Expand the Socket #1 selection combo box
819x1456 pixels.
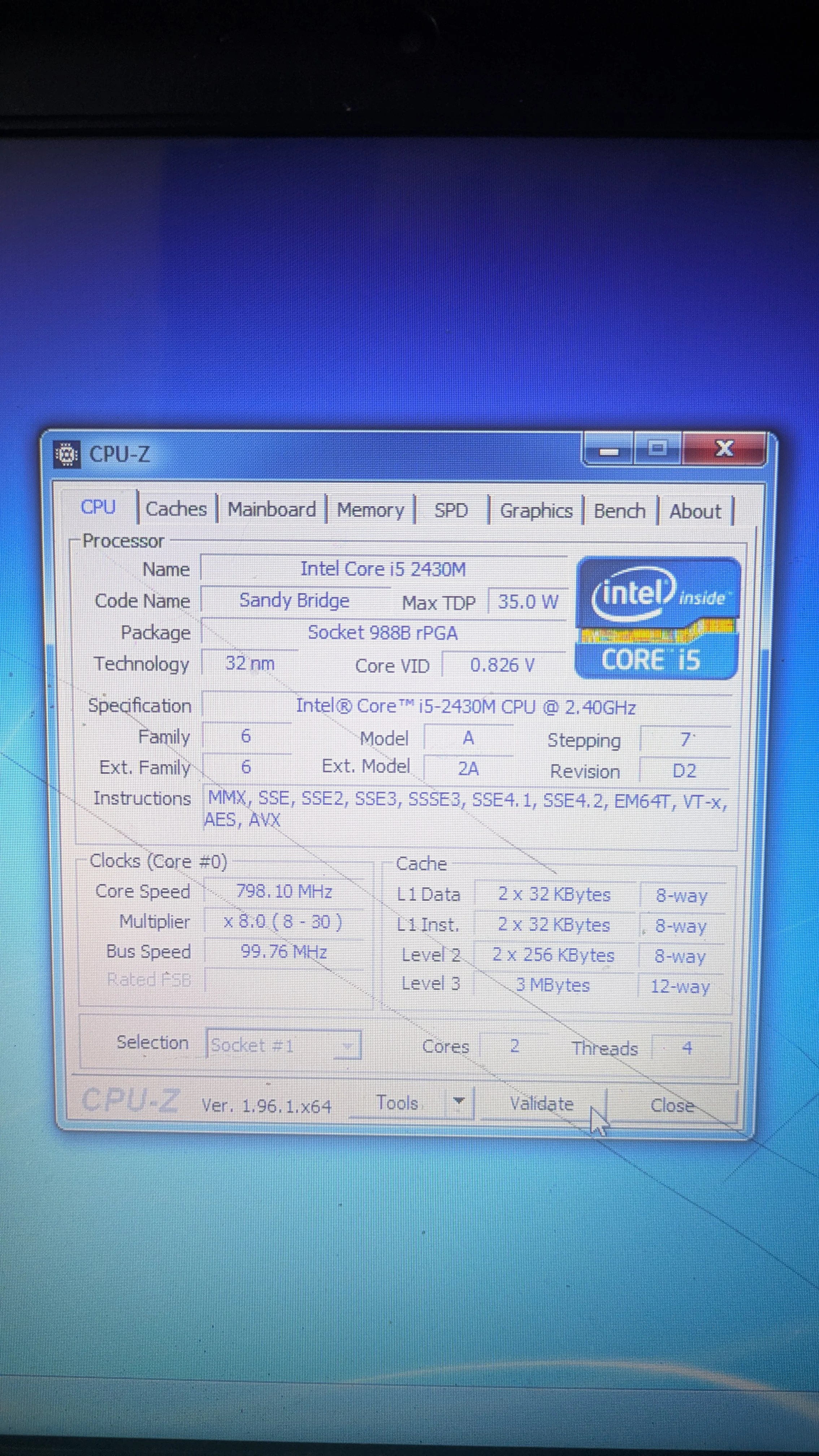(283, 1045)
